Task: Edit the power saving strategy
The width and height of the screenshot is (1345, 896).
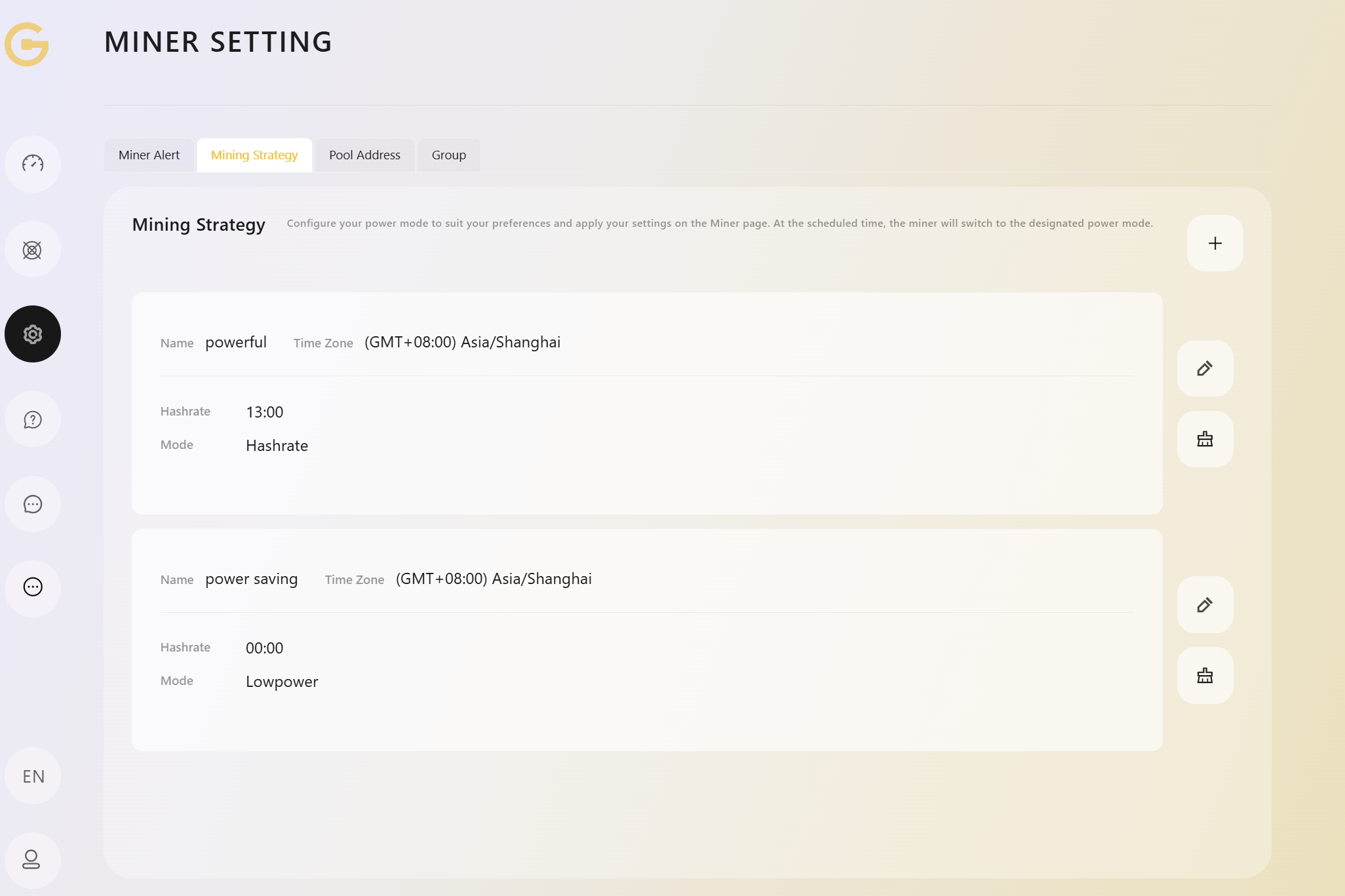Action: pos(1205,605)
